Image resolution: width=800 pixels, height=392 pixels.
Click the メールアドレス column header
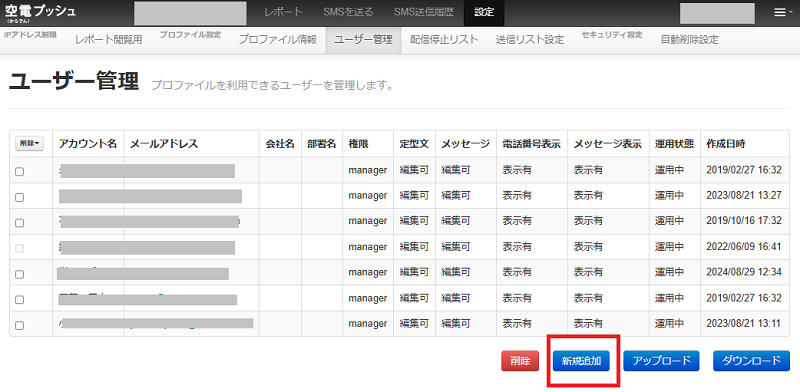point(163,144)
